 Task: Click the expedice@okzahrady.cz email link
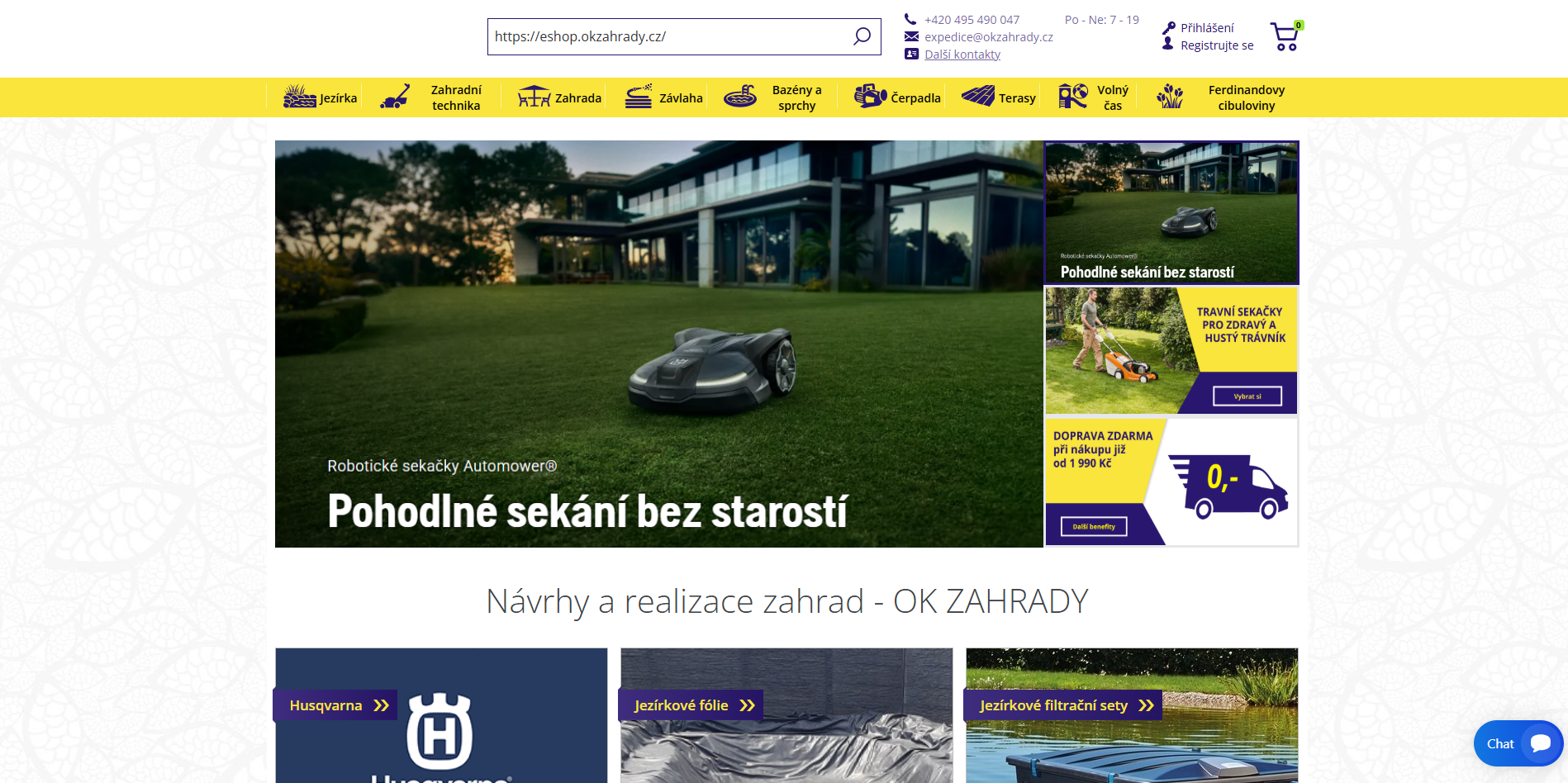click(x=989, y=37)
